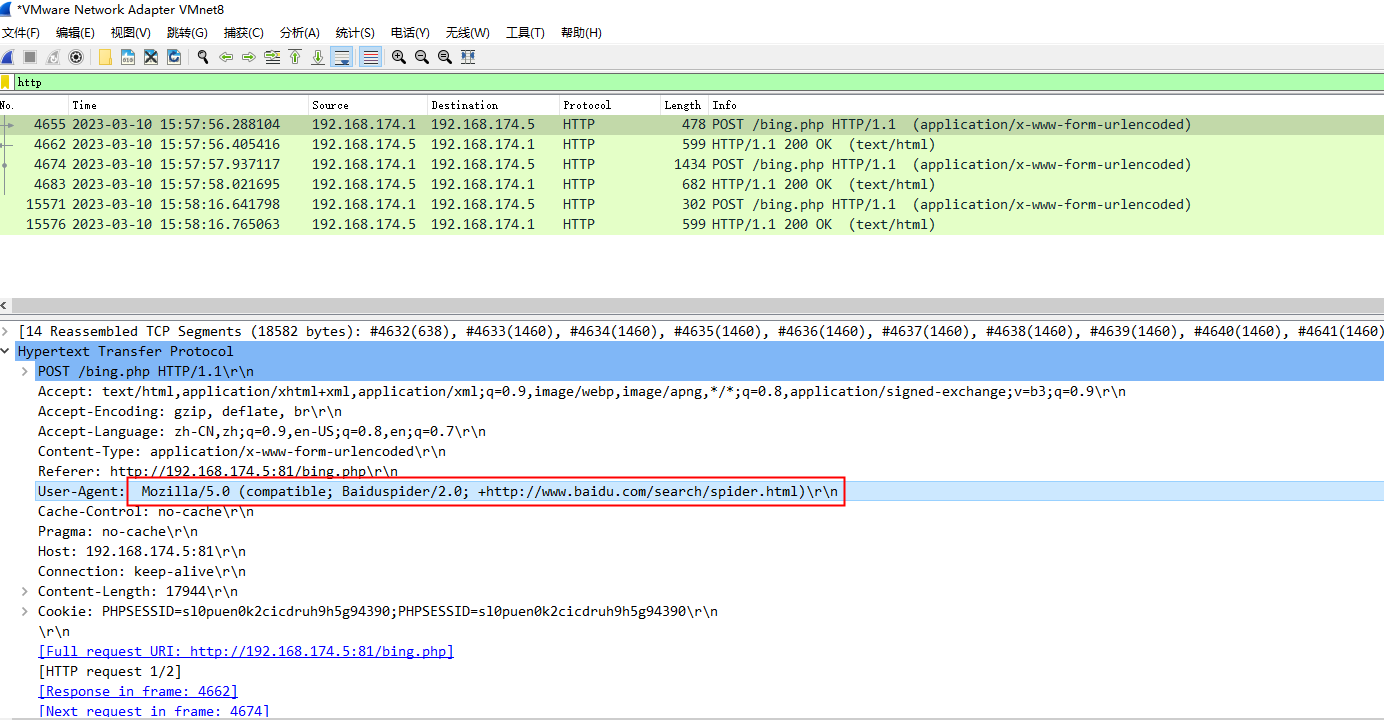Toggle auto-scroll during live capture

pyautogui.click(x=342, y=57)
